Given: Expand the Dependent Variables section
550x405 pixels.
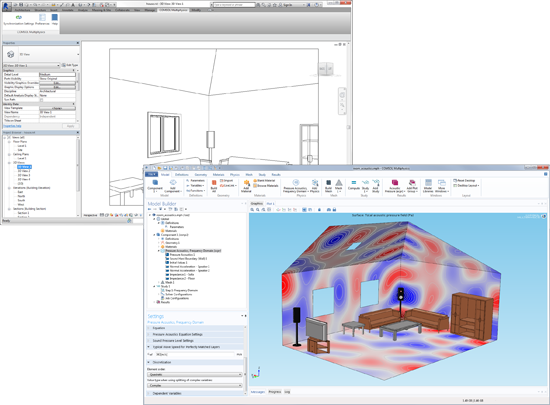Looking at the screenshot, I should [x=196, y=393].
